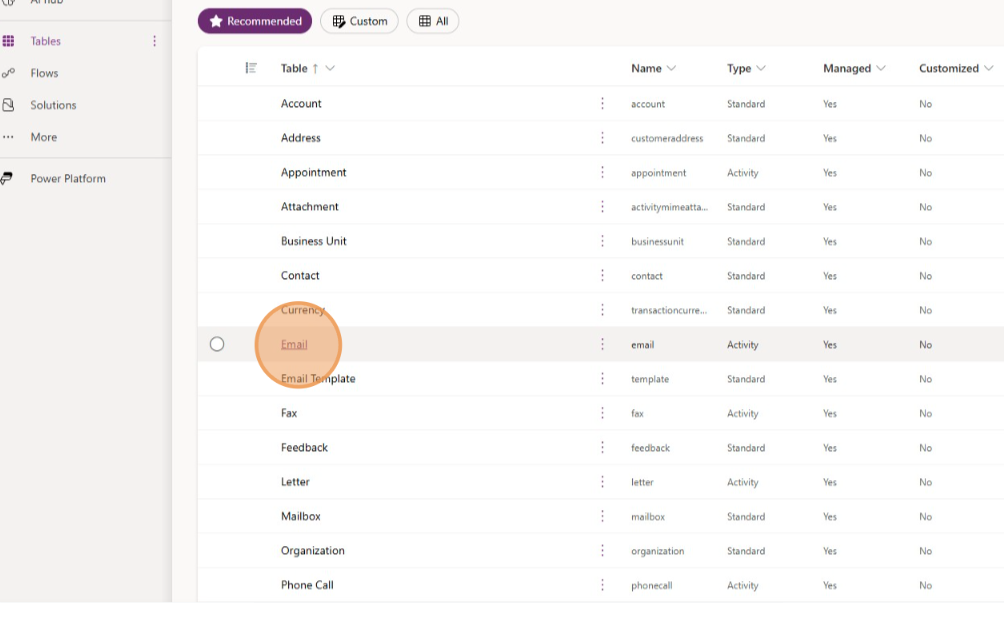The image size is (1004, 620).
Task: Click the phonecall name cell
Action: [651, 586]
